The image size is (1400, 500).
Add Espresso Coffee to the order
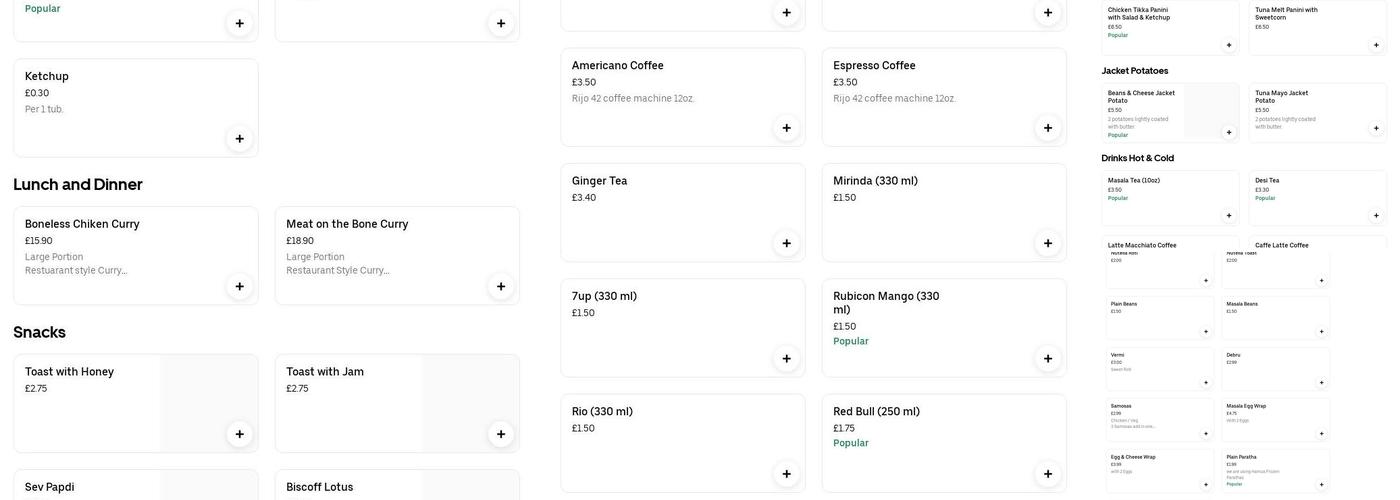click(x=1048, y=128)
